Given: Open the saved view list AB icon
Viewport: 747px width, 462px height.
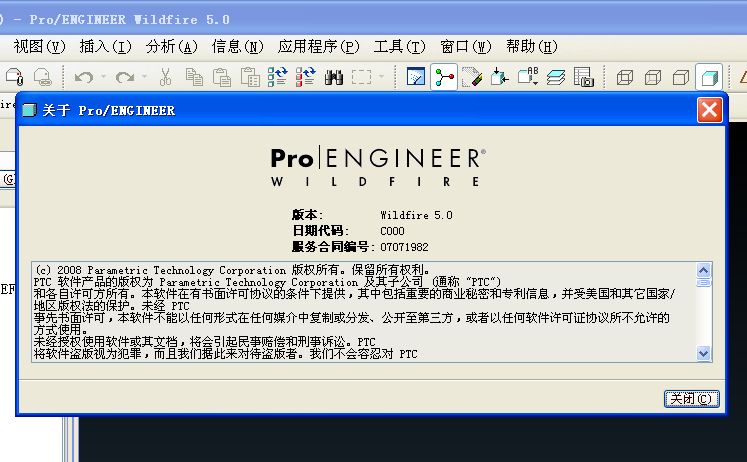Looking at the screenshot, I should point(528,76).
